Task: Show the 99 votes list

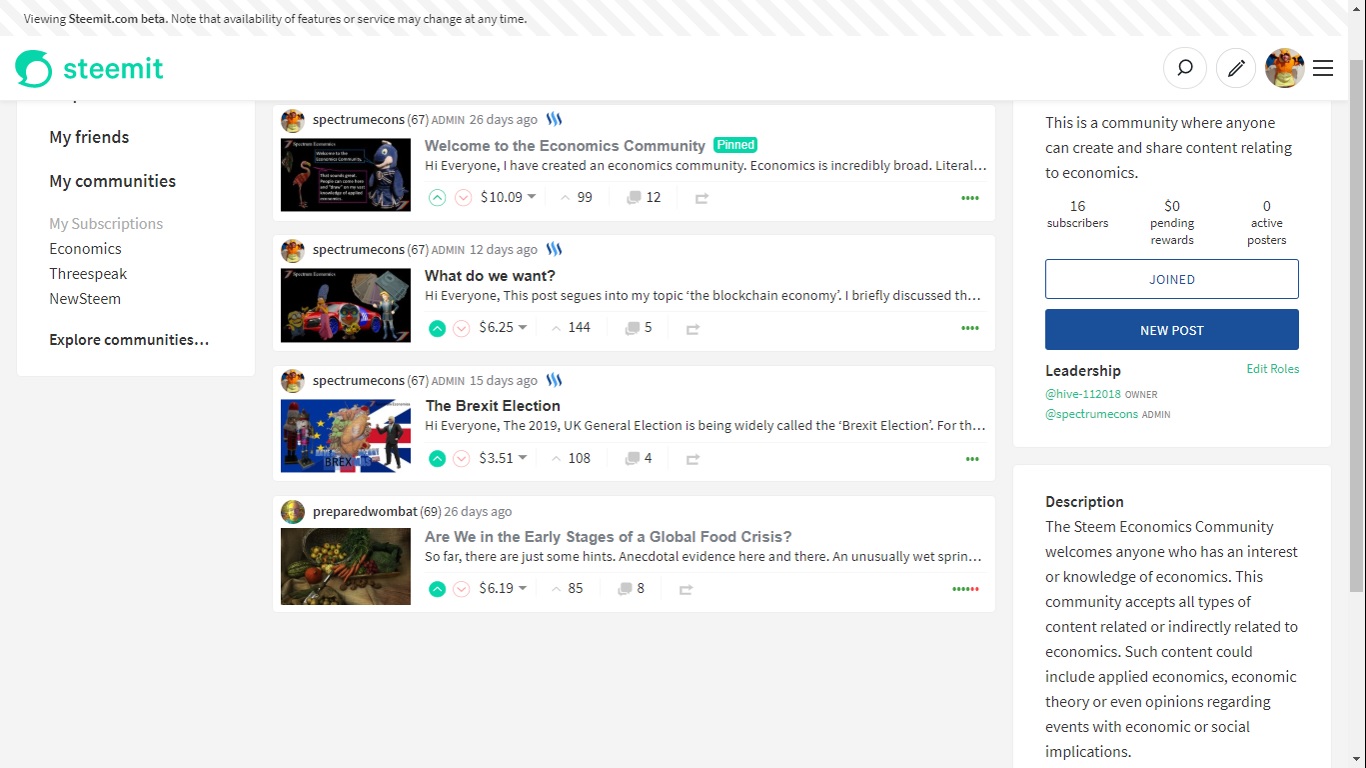Action: point(576,197)
